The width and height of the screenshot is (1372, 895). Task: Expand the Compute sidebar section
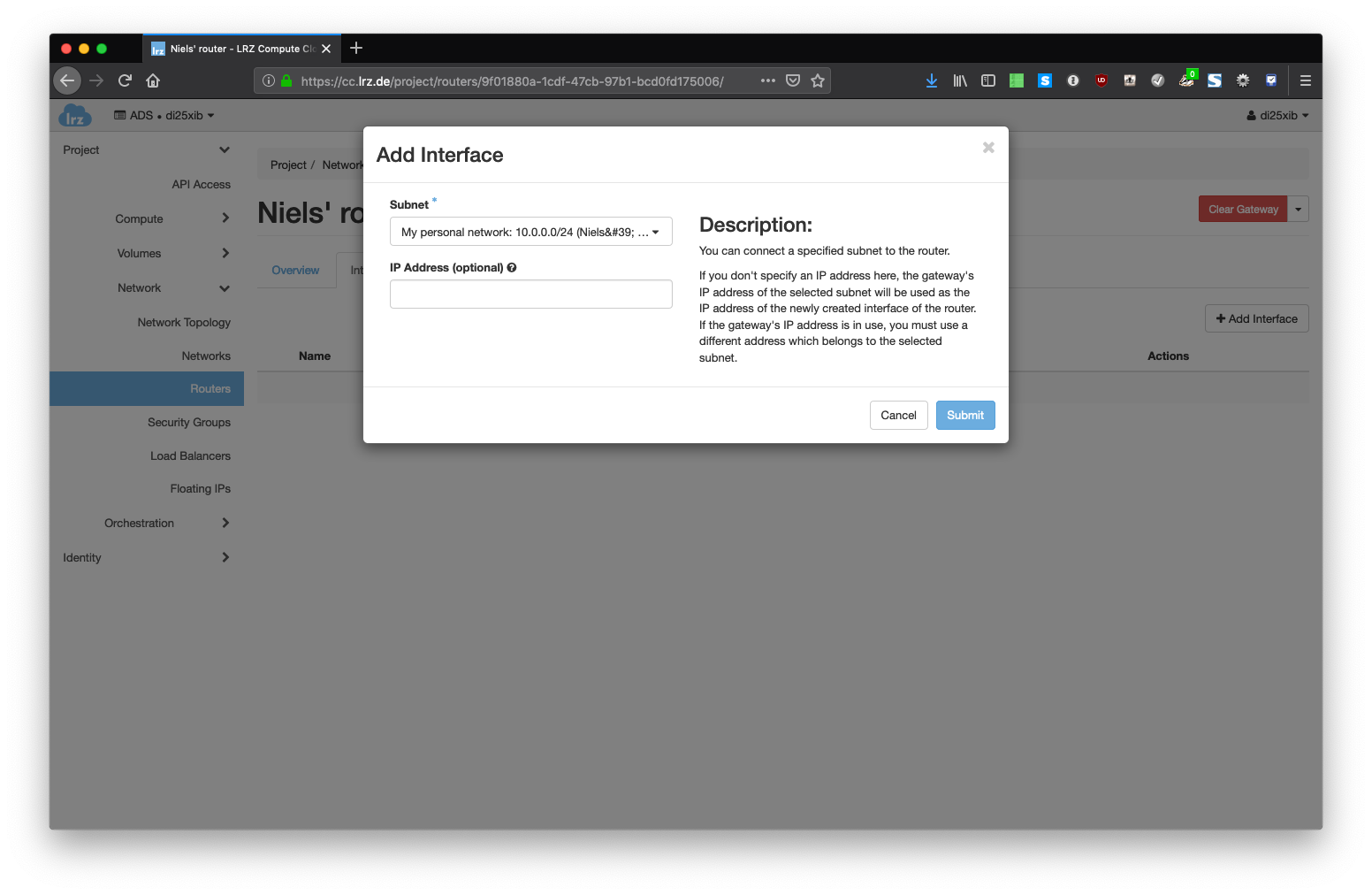(x=140, y=219)
